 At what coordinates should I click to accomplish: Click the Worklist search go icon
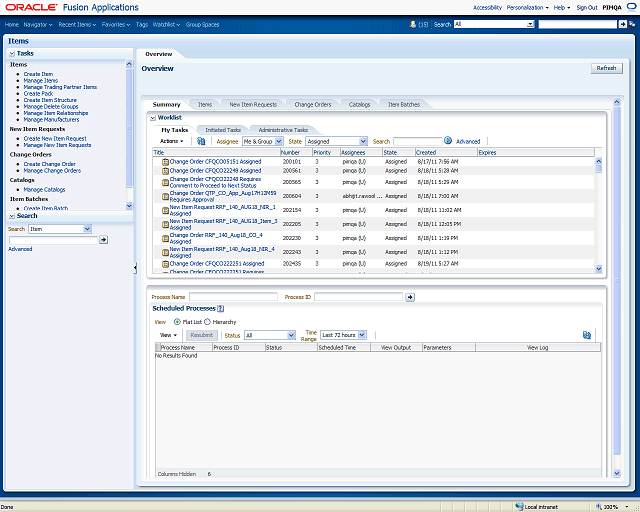coord(448,142)
